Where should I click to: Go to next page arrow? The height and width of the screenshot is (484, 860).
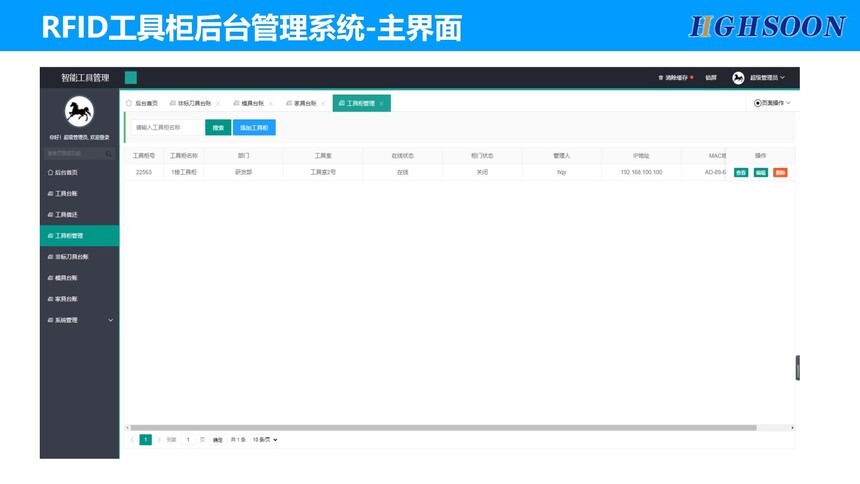tap(158, 440)
